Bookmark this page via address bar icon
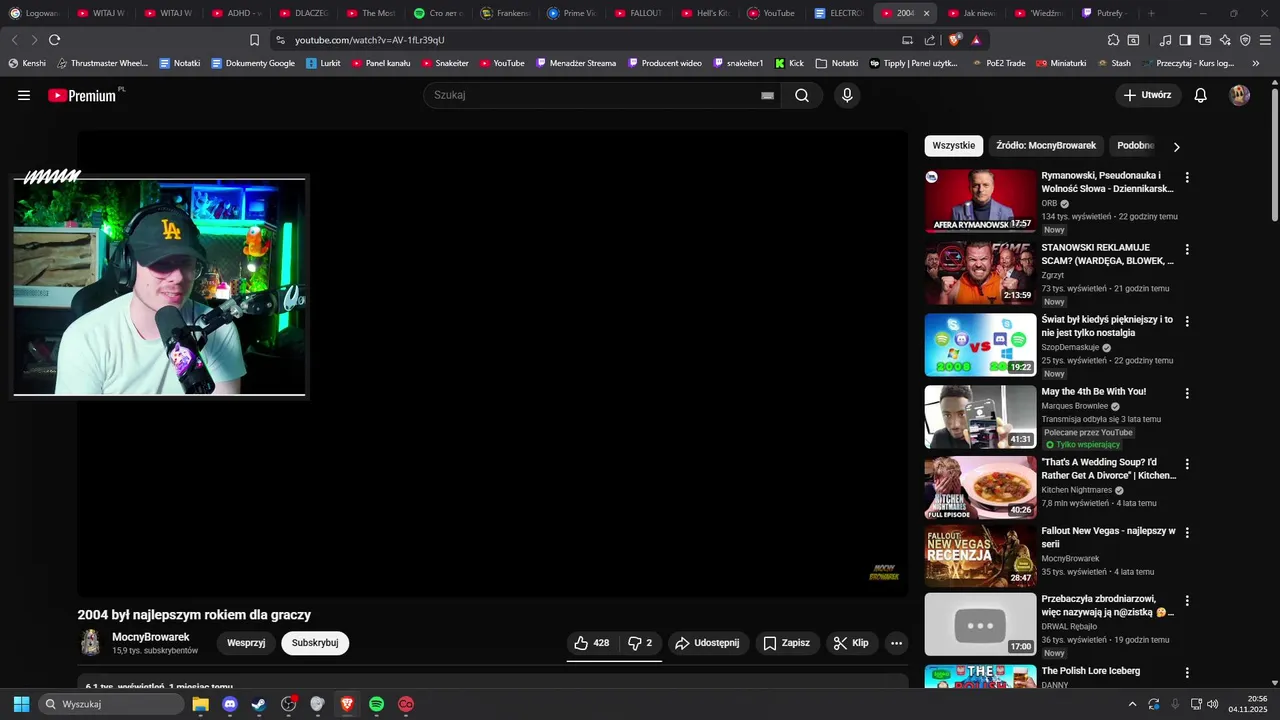Image resolution: width=1280 pixels, height=720 pixels. pos(254,40)
